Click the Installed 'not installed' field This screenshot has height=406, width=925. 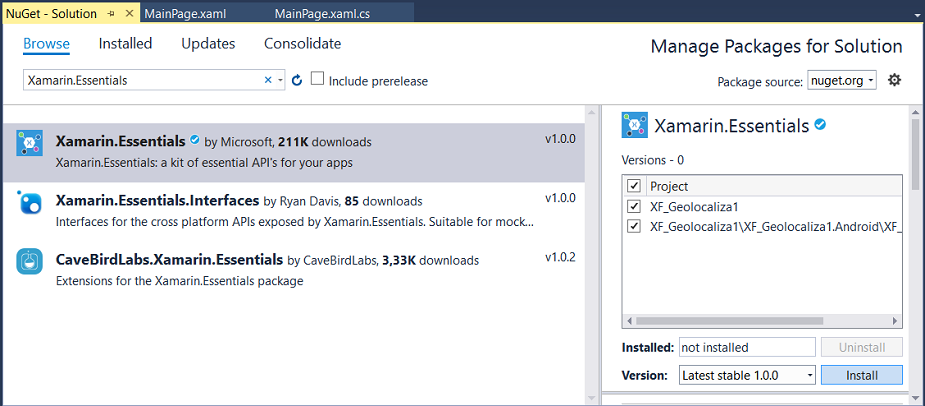point(747,347)
